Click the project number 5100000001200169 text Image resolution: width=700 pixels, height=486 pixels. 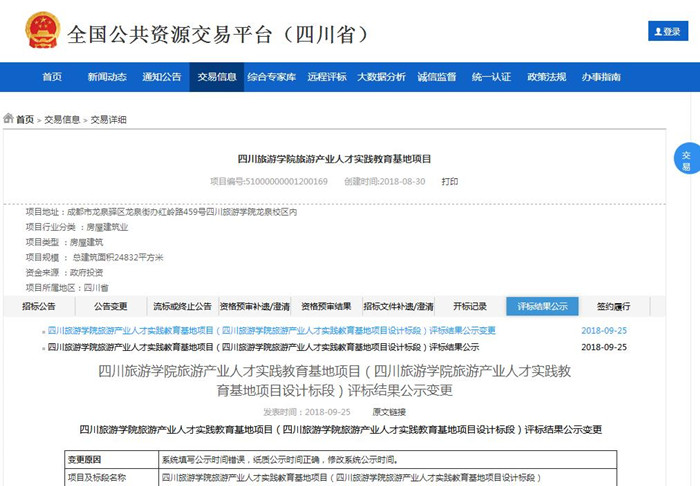(x=269, y=182)
